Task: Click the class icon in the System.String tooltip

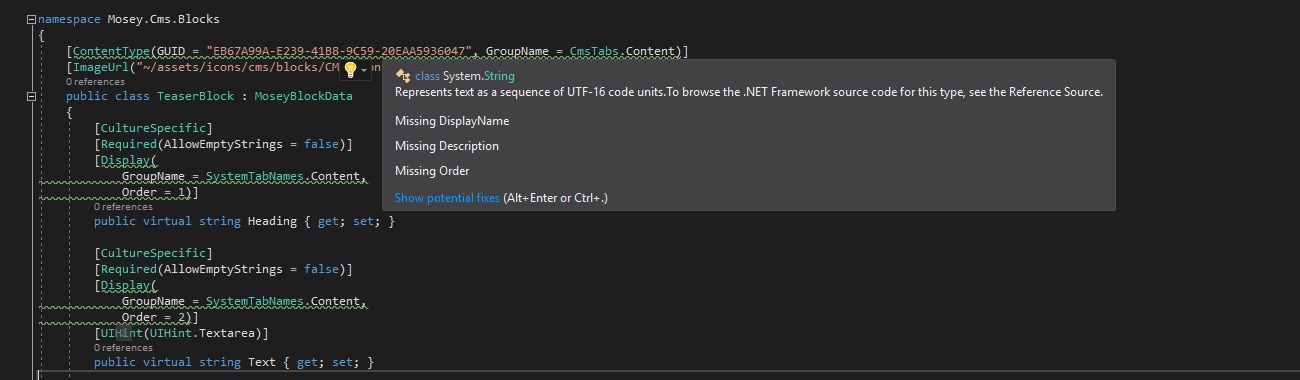Action: click(x=403, y=76)
